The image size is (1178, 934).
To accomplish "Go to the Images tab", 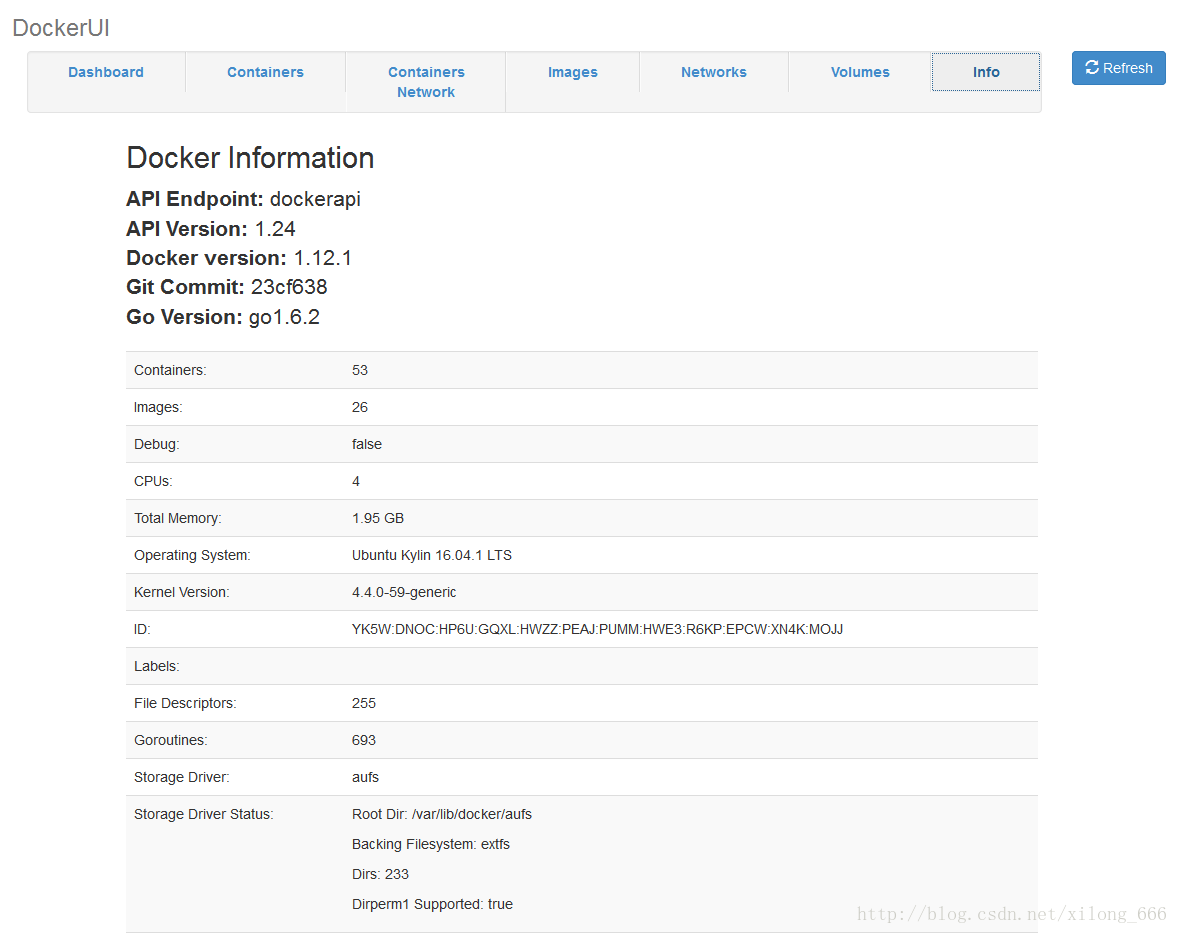I will [572, 72].
